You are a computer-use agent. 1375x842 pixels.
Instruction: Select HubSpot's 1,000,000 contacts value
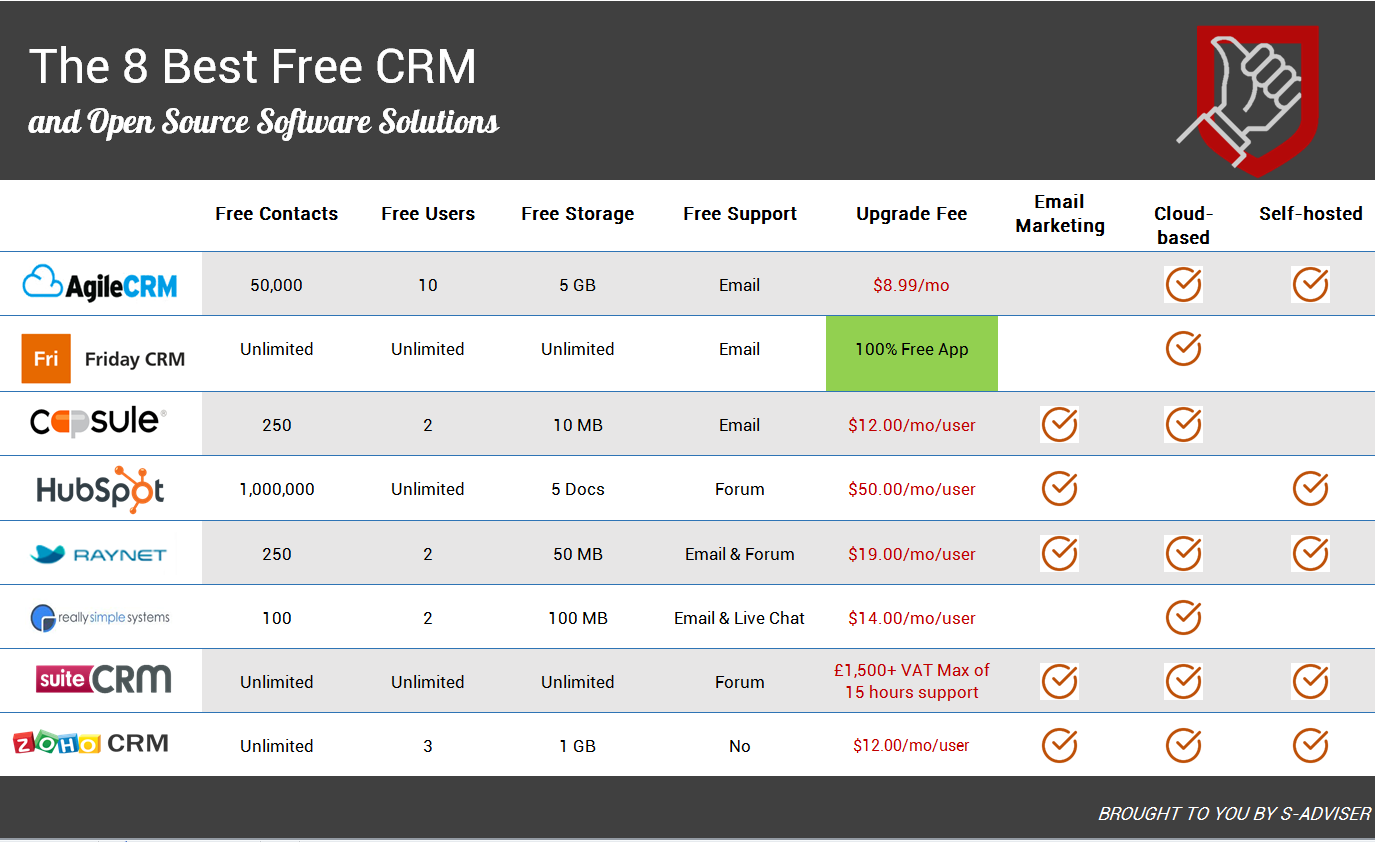pos(277,489)
